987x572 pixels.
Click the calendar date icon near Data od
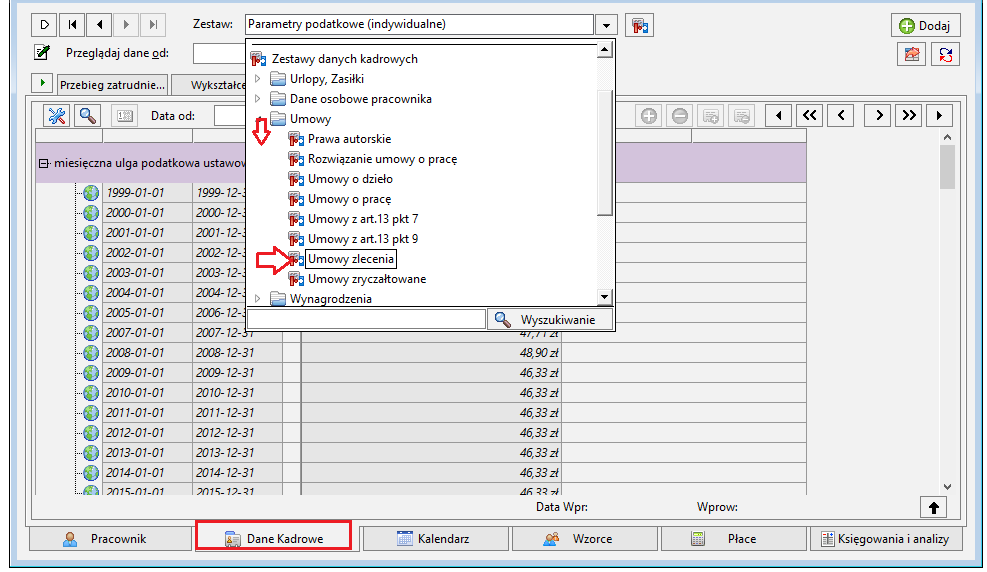point(125,116)
